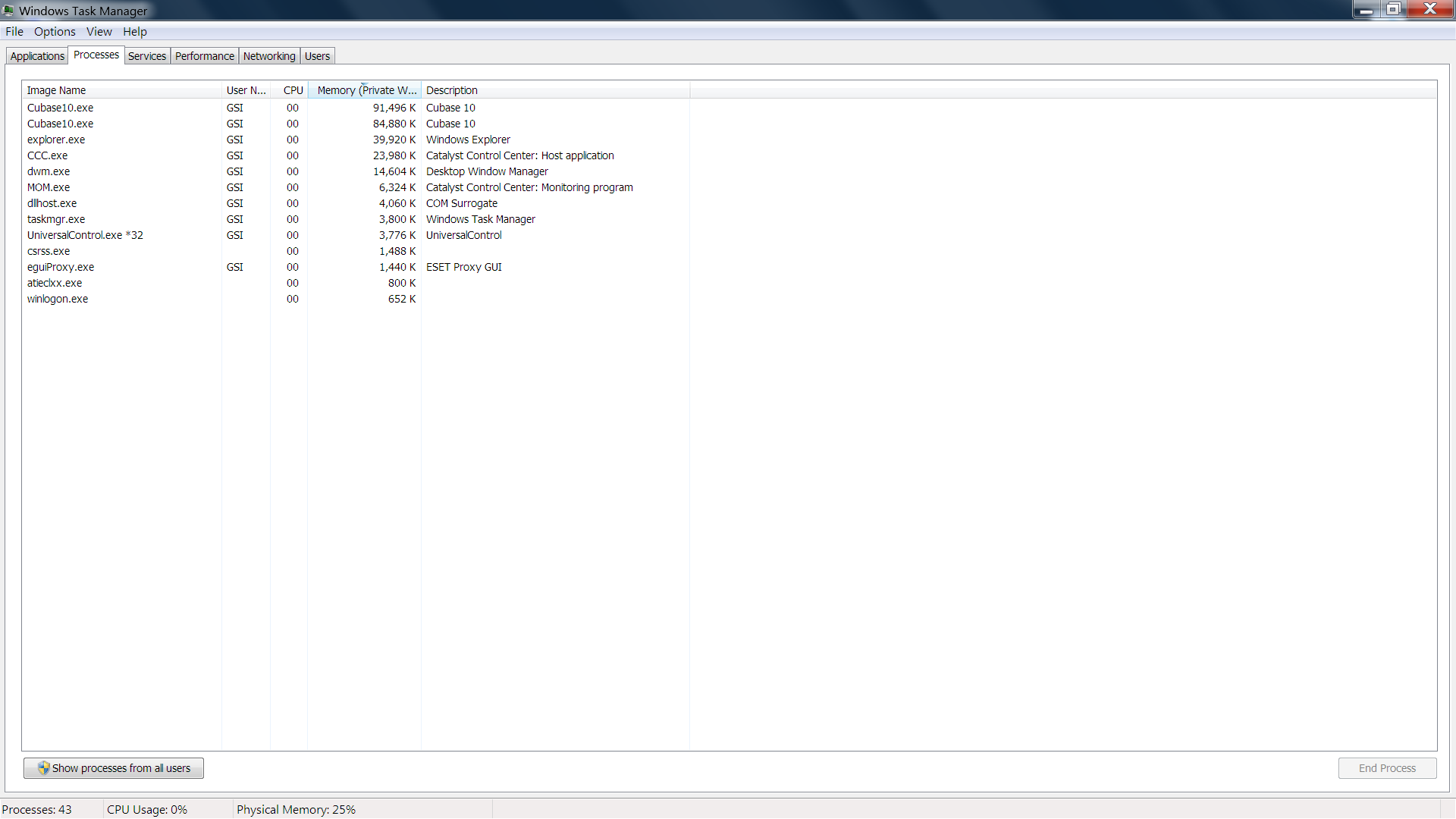Click Show processes from all users
The height and width of the screenshot is (819, 1456).
pyautogui.click(x=114, y=768)
